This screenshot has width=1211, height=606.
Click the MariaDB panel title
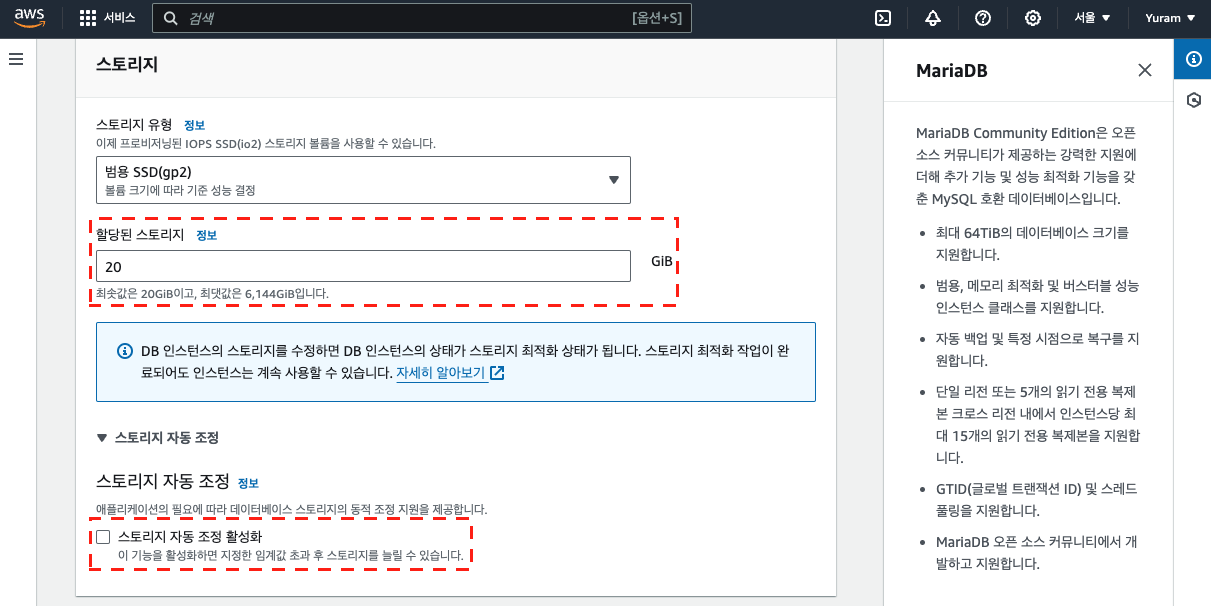[952, 70]
